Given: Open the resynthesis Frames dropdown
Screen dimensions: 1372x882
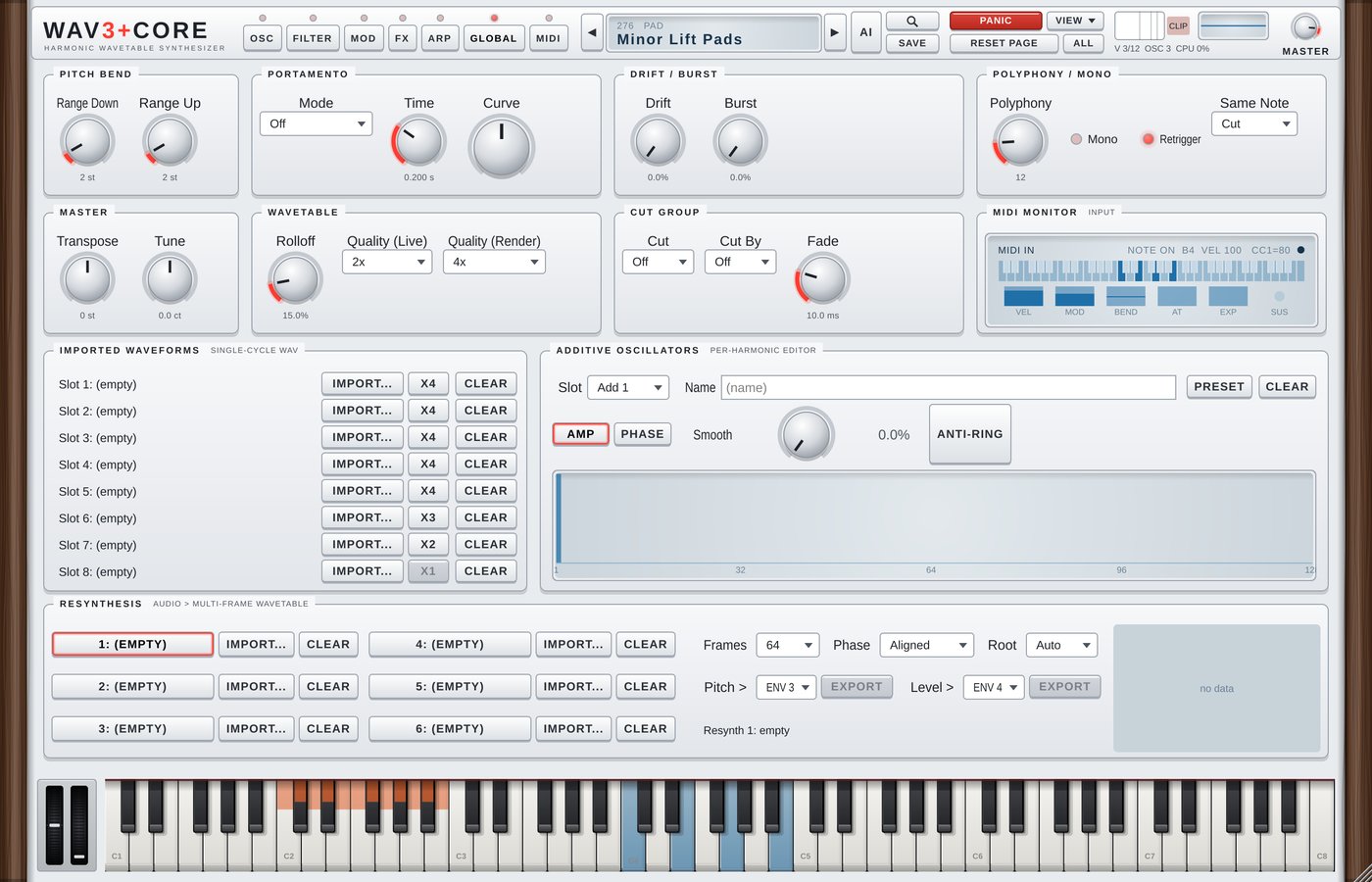Looking at the screenshot, I should (787, 645).
